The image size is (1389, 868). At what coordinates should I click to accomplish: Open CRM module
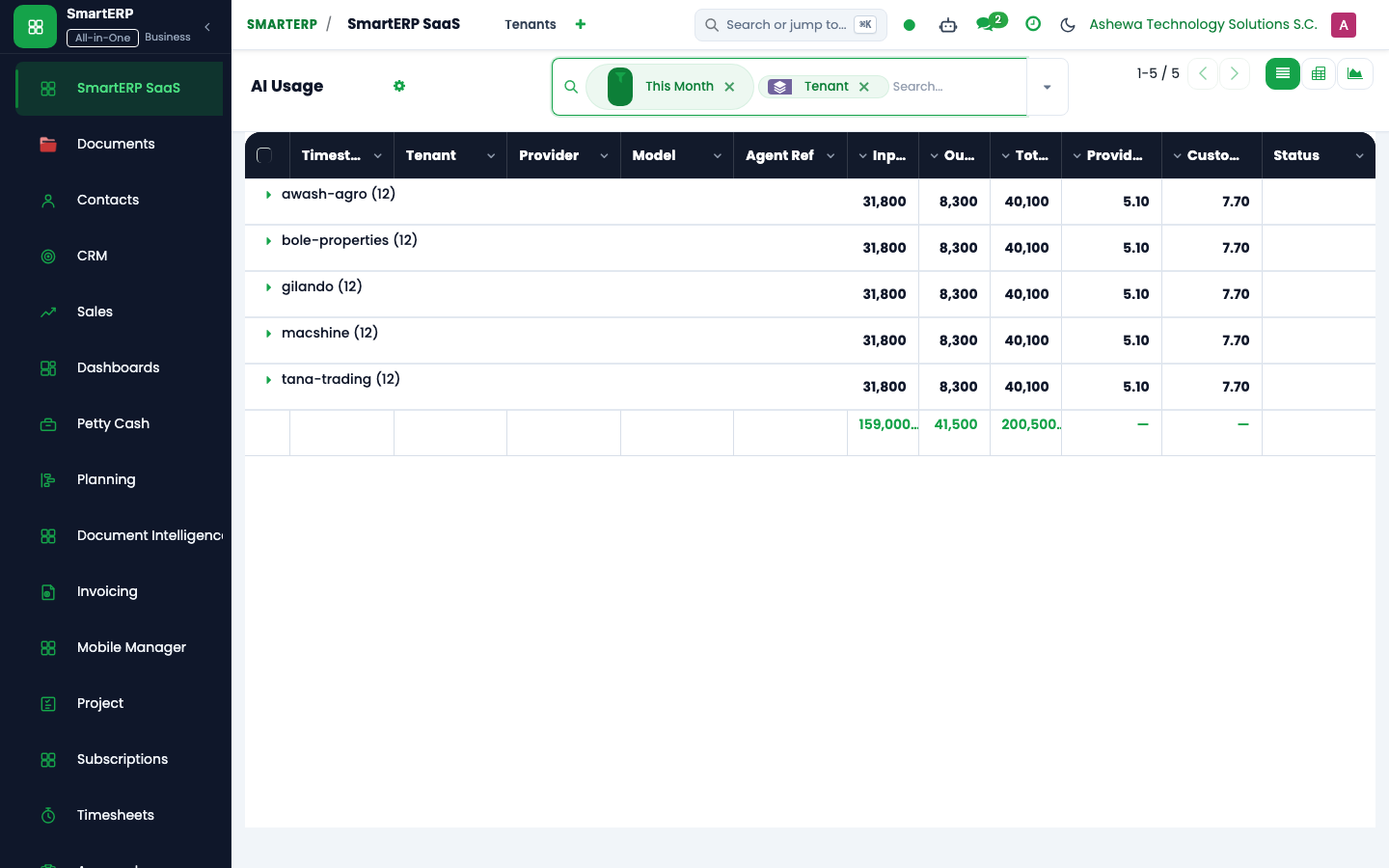click(120, 256)
